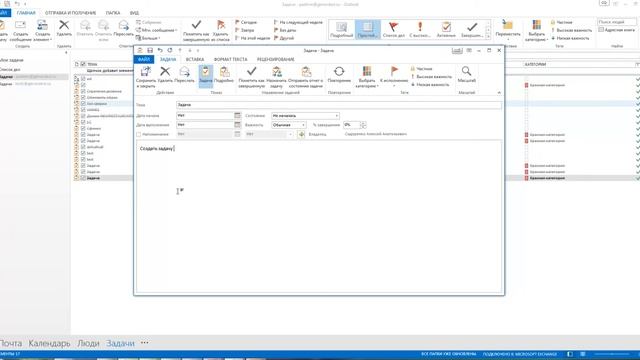Increase percent complete spinner value
Screen dimensions: 640x360
point(363,123)
